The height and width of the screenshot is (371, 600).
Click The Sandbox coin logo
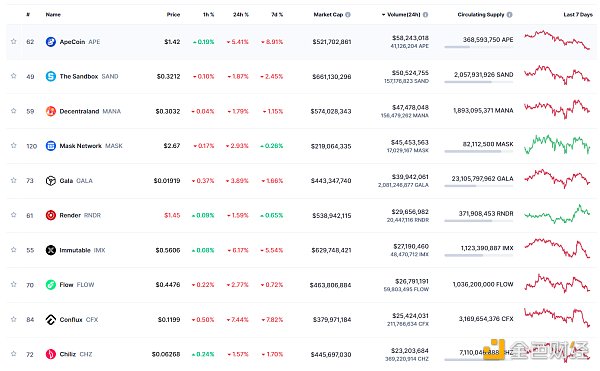click(51, 76)
